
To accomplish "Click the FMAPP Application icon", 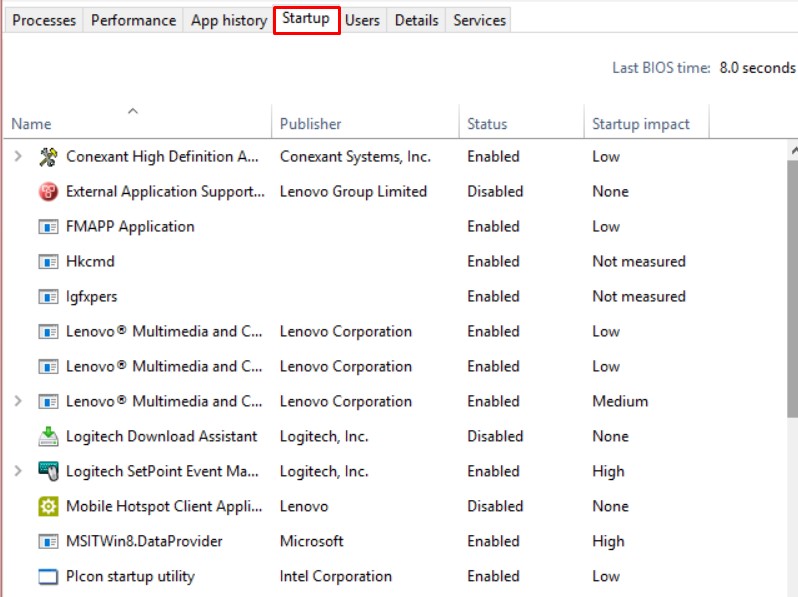I will [x=48, y=226].
